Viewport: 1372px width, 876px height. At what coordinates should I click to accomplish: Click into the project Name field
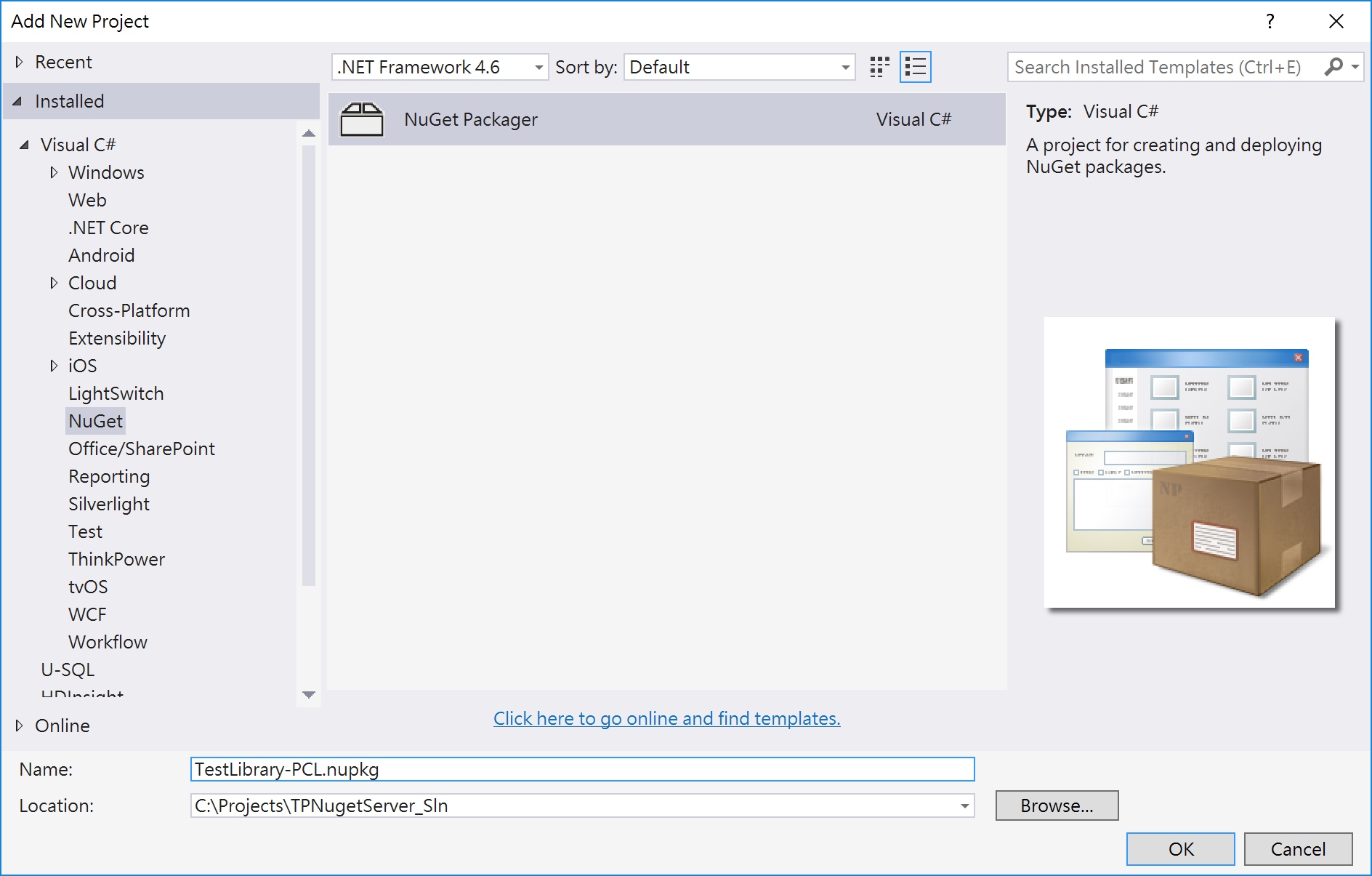581,769
